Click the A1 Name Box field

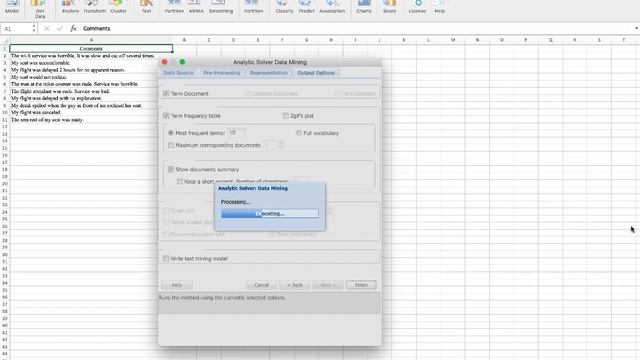(x=16, y=29)
